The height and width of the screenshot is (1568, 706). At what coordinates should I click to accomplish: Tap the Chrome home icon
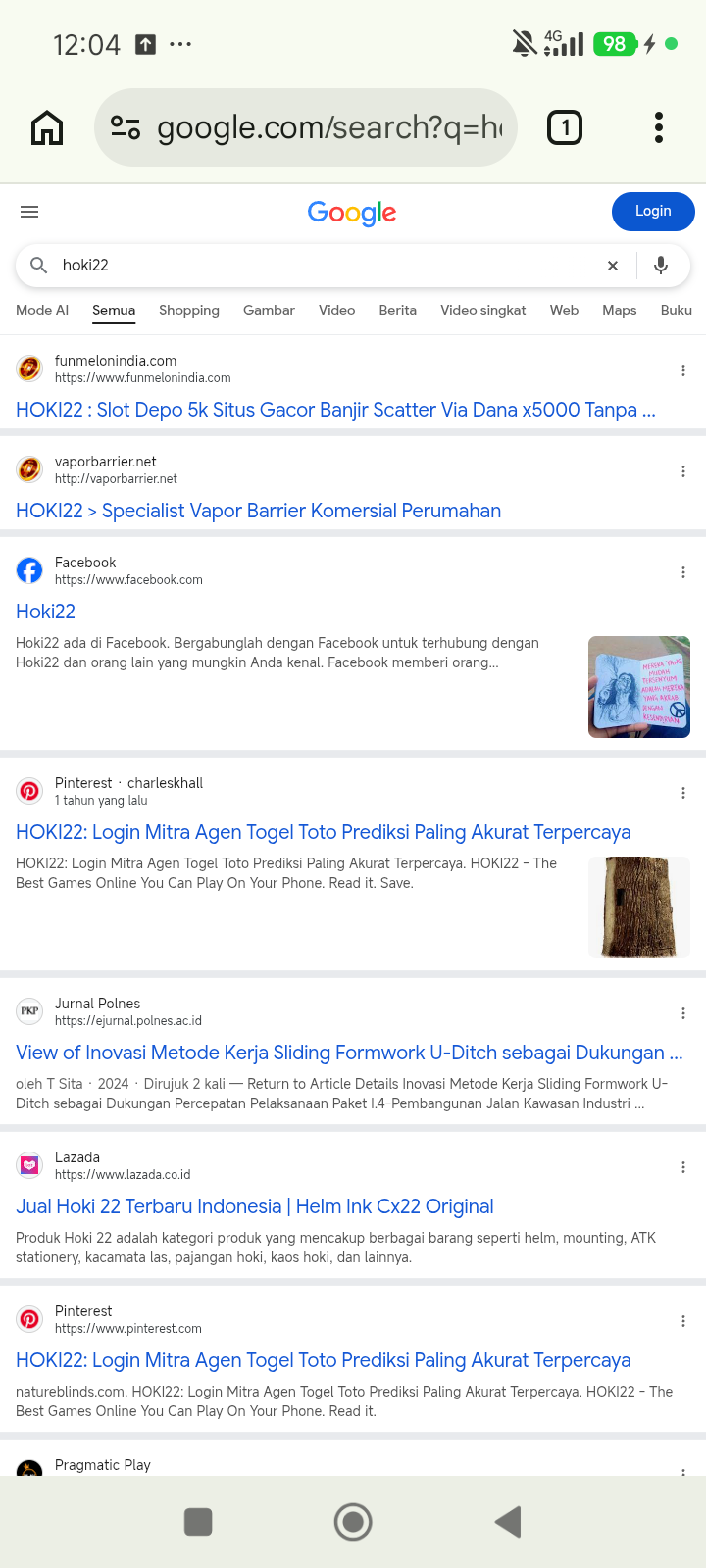tap(47, 127)
